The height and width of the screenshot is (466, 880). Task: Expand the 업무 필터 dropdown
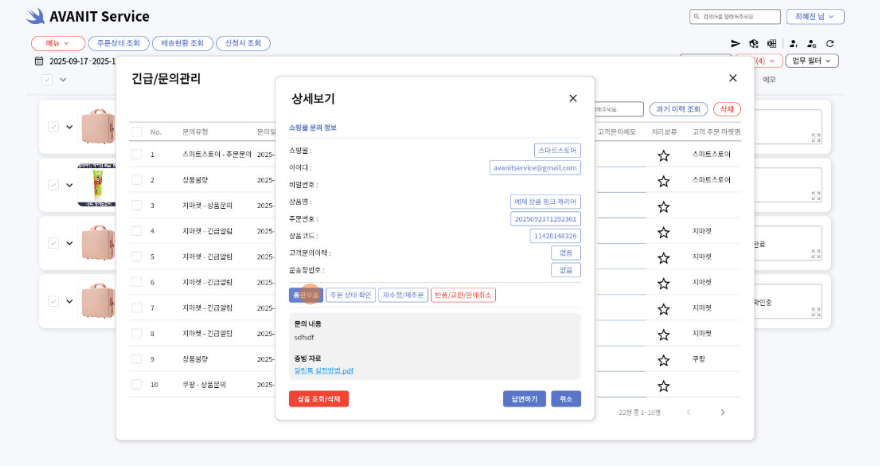(811, 61)
